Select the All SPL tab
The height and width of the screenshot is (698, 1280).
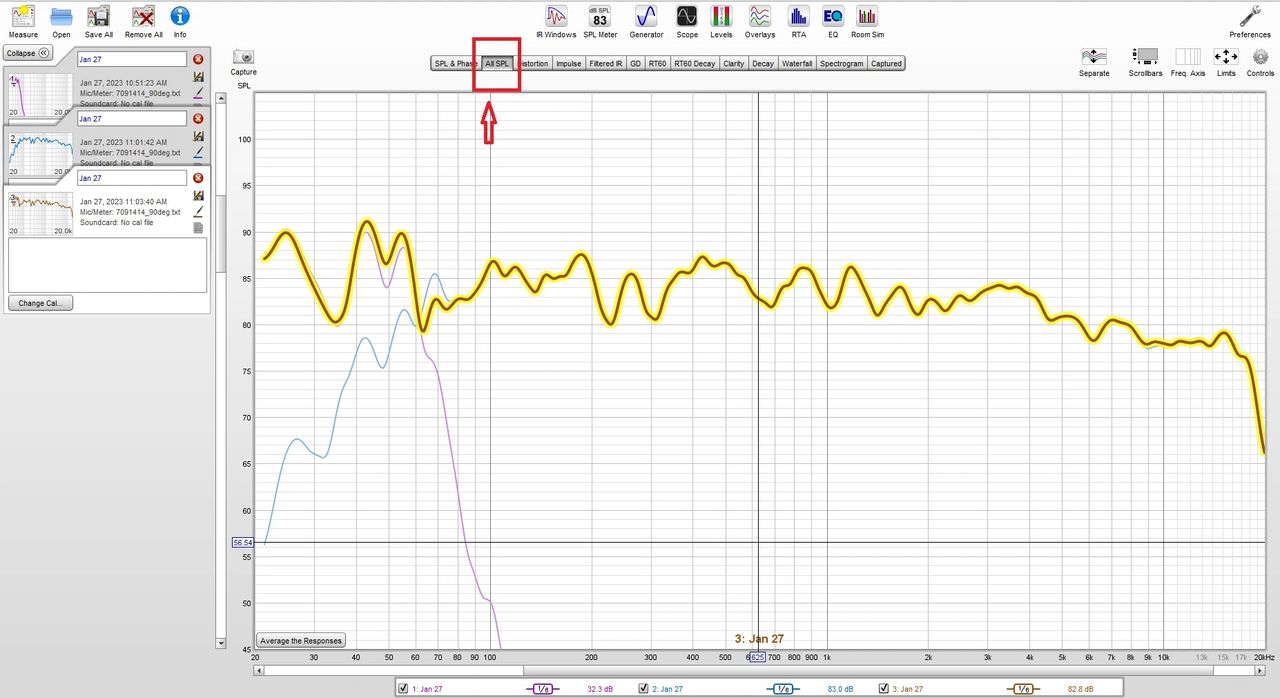click(497, 63)
